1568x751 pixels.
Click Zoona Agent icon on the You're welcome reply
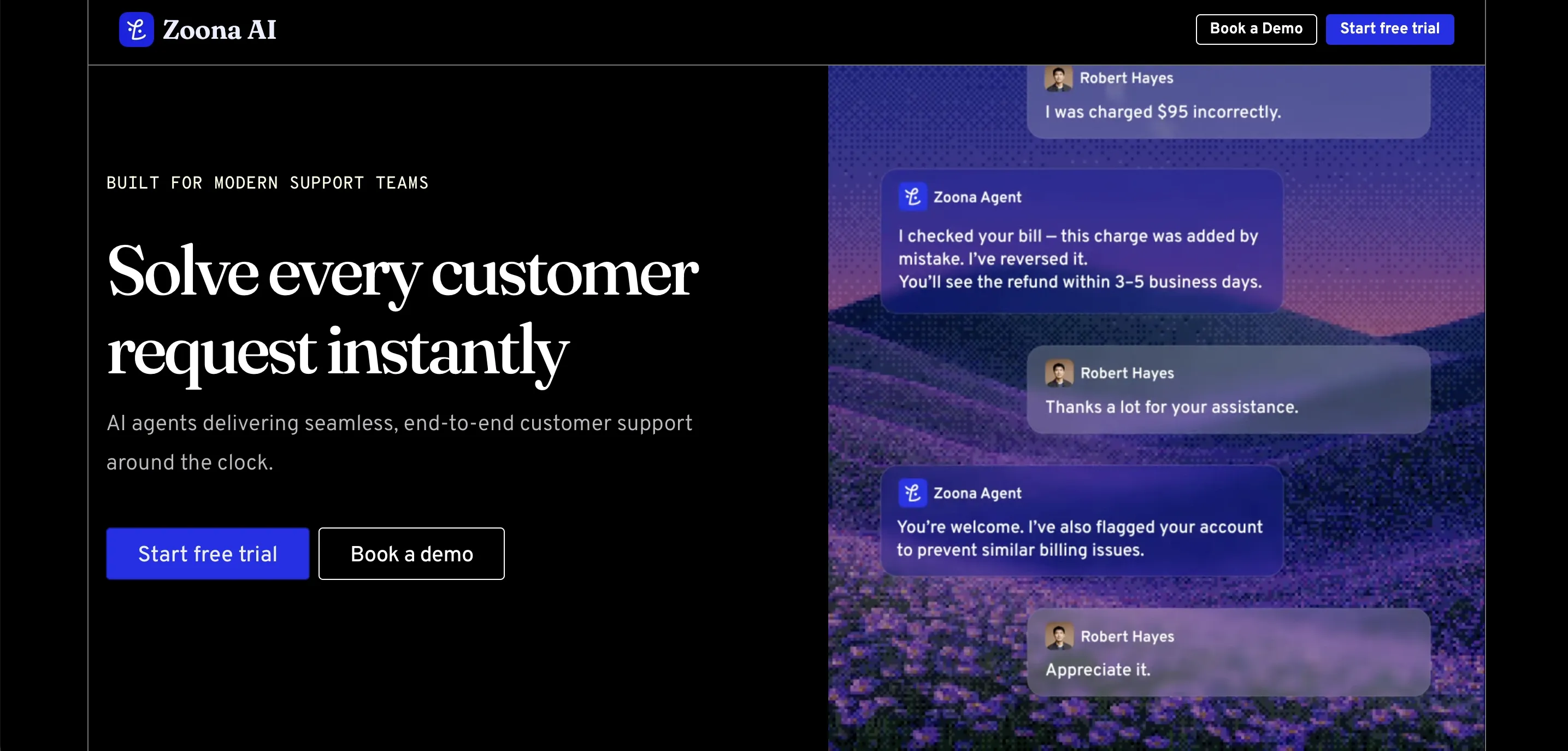coord(912,493)
